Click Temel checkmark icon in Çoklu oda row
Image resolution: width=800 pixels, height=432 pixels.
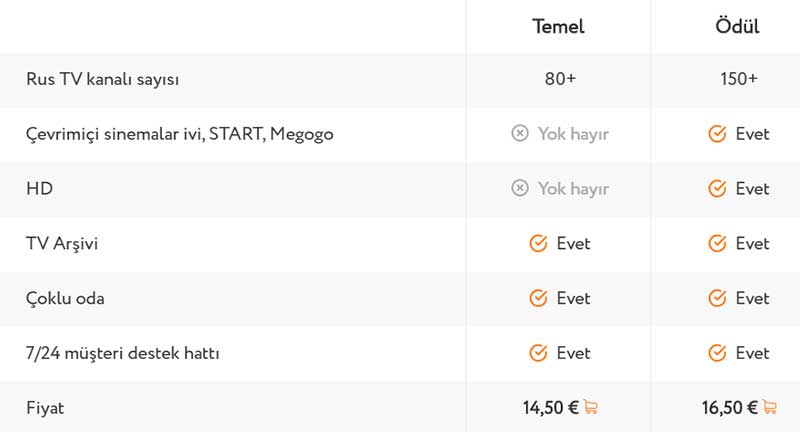tap(538, 298)
